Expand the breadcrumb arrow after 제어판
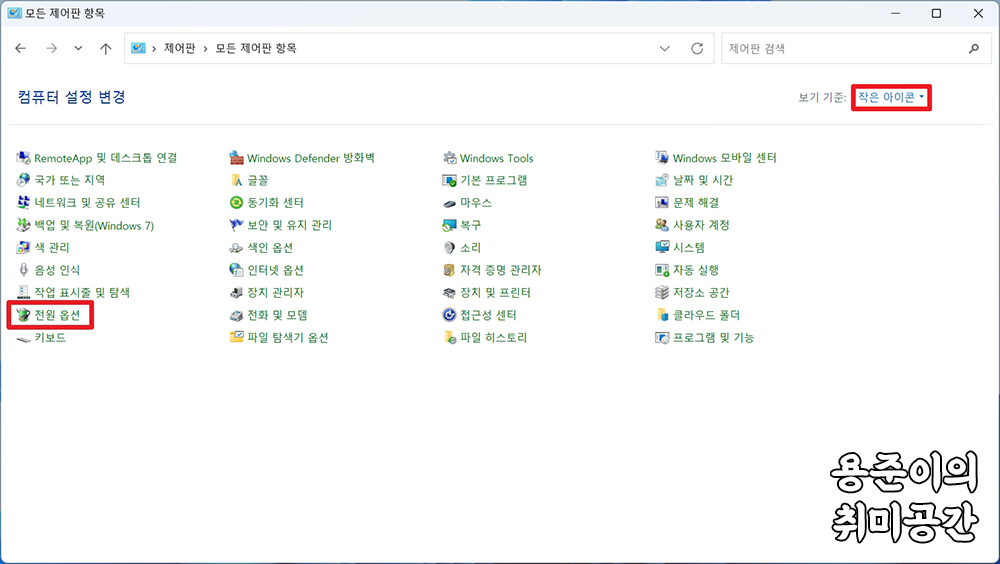The width and height of the screenshot is (1000, 564). point(205,48)
